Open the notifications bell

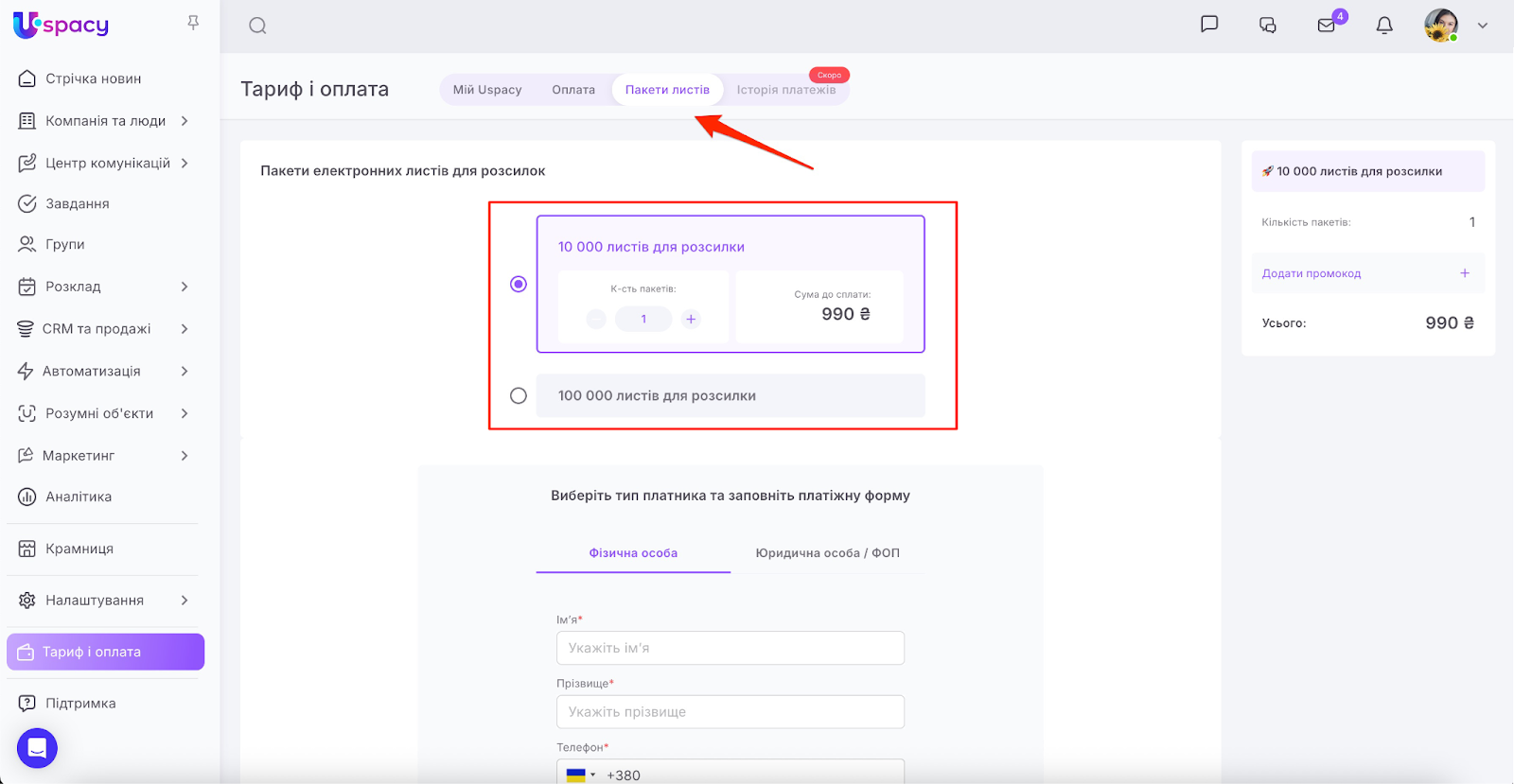1384,26
